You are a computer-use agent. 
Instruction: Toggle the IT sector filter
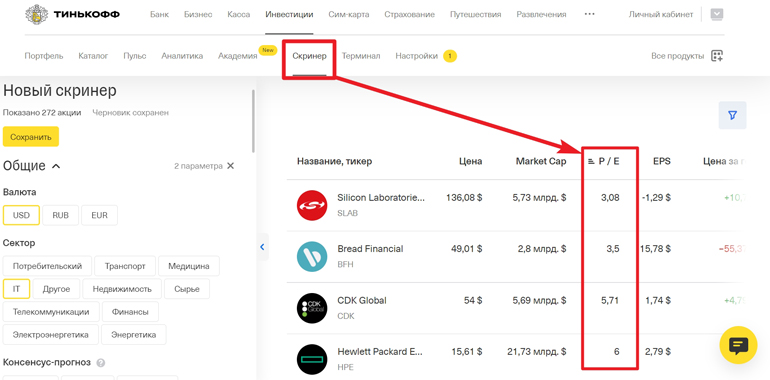(x=16, y=289)
